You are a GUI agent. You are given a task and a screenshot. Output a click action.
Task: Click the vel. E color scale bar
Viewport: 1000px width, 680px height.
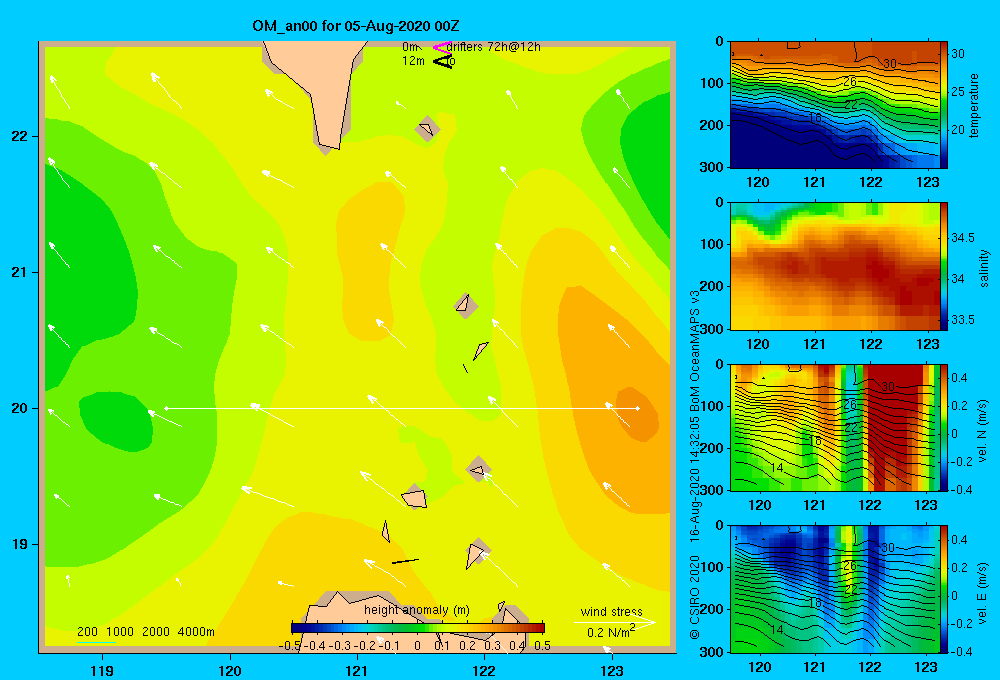tap(944, 589)
